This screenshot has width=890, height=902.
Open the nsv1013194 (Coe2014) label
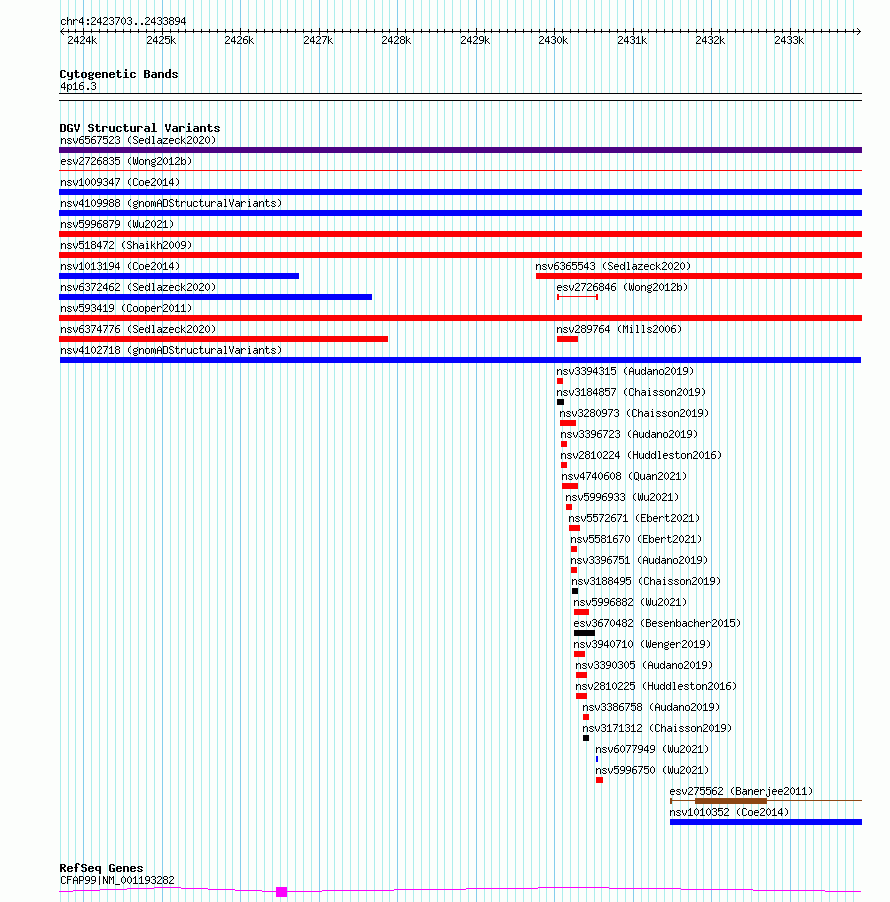[120, 266]
